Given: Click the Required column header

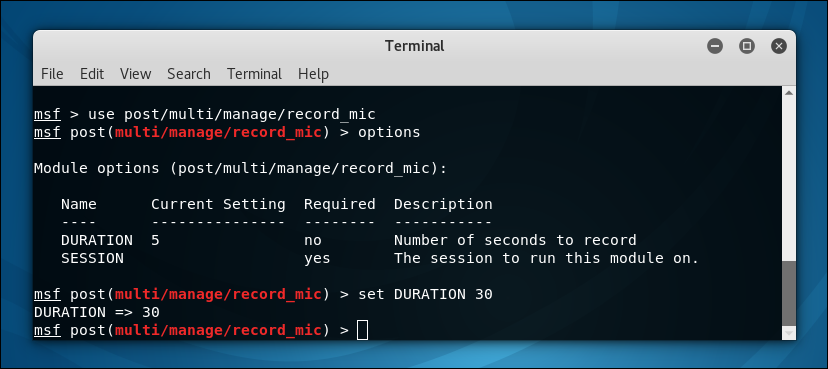Looking at the screenshot, I should coord(340,204).
